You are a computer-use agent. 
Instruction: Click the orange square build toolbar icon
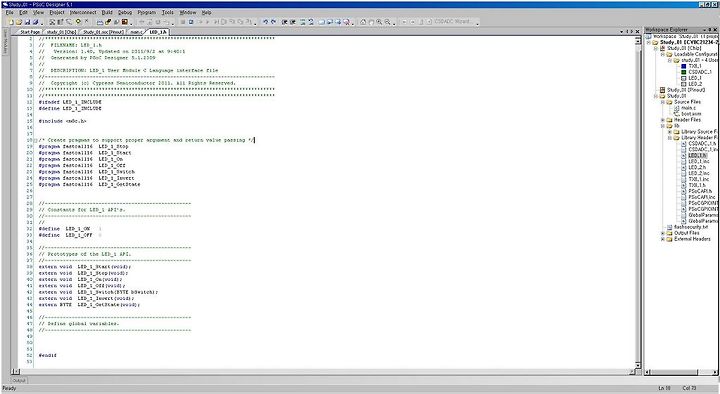click(124, 22)
